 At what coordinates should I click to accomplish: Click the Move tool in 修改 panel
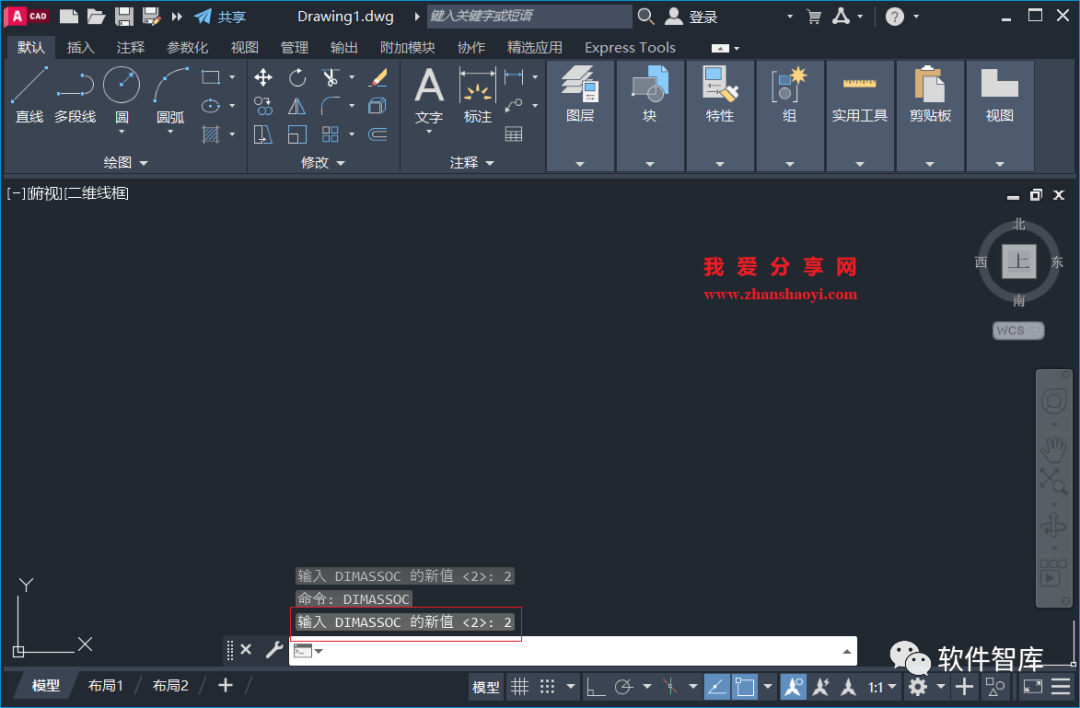[264, 77]
